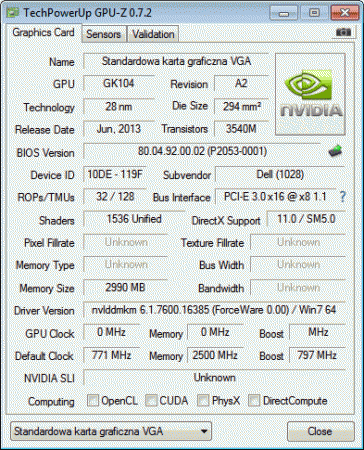Screen dimensions: 364x450
Task: Click Release Date field Jun, 2013
Action: pos(119,129)
